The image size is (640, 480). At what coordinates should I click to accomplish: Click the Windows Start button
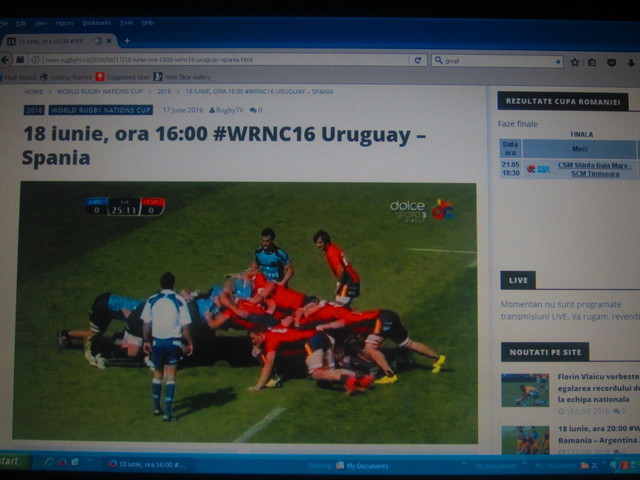pyautogui.click(x=15, y=462)
